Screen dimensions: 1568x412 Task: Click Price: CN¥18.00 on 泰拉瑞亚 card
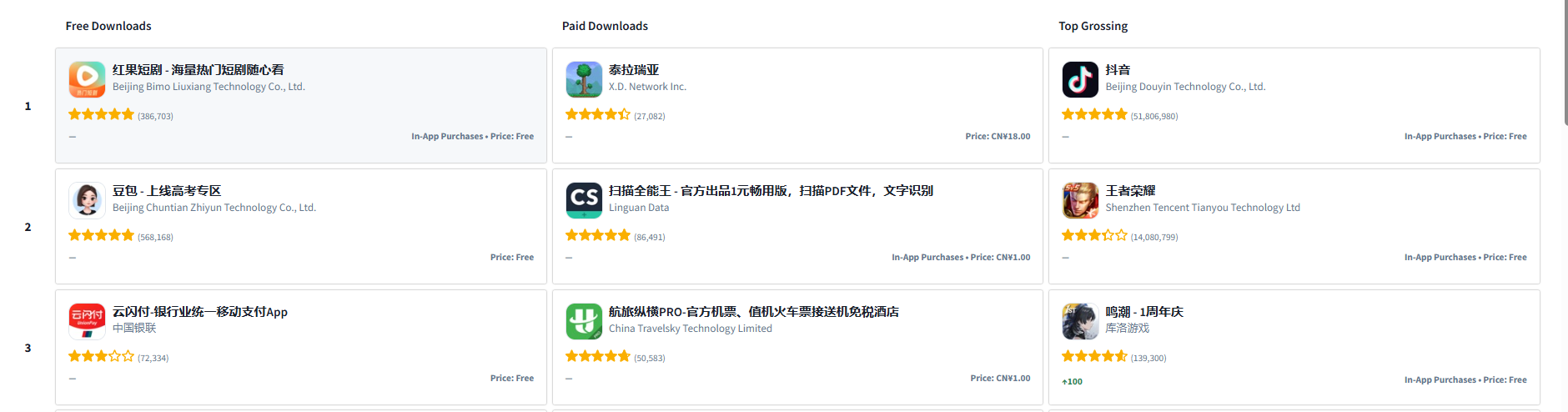click(x=998, y=137)
